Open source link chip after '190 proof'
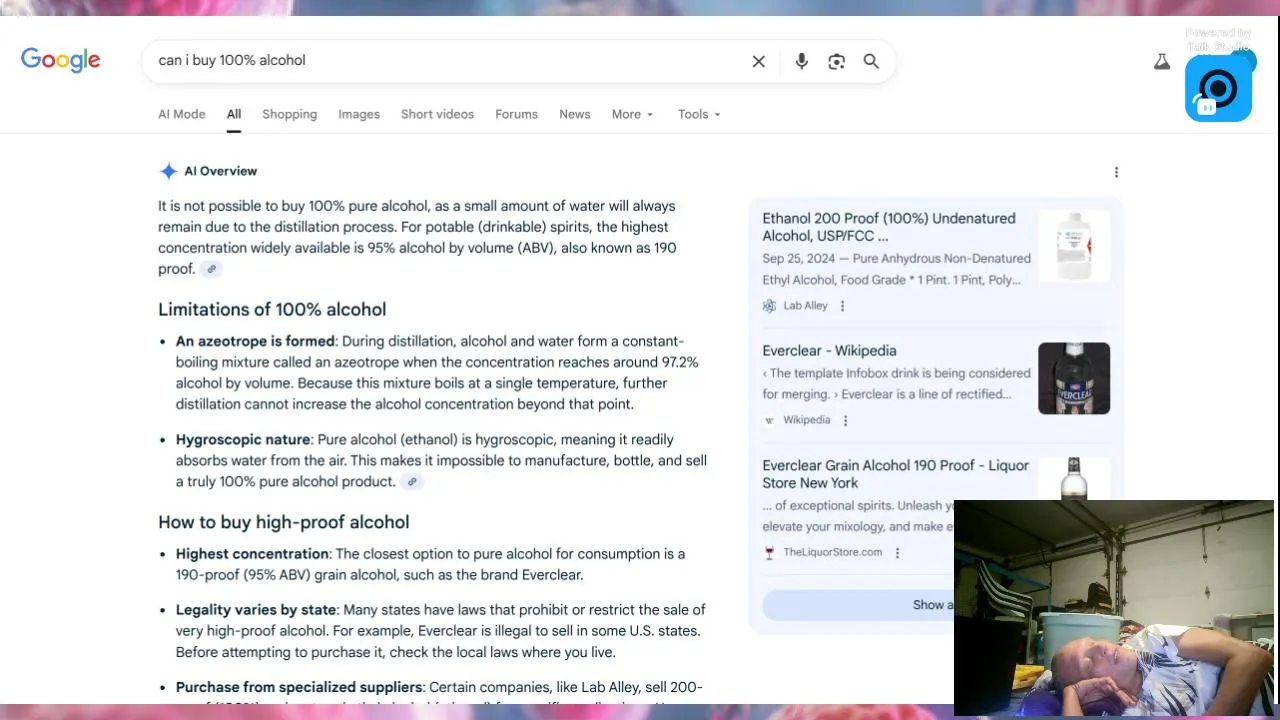The width and height of the screenshot is (1280, 720). (211, 269)
